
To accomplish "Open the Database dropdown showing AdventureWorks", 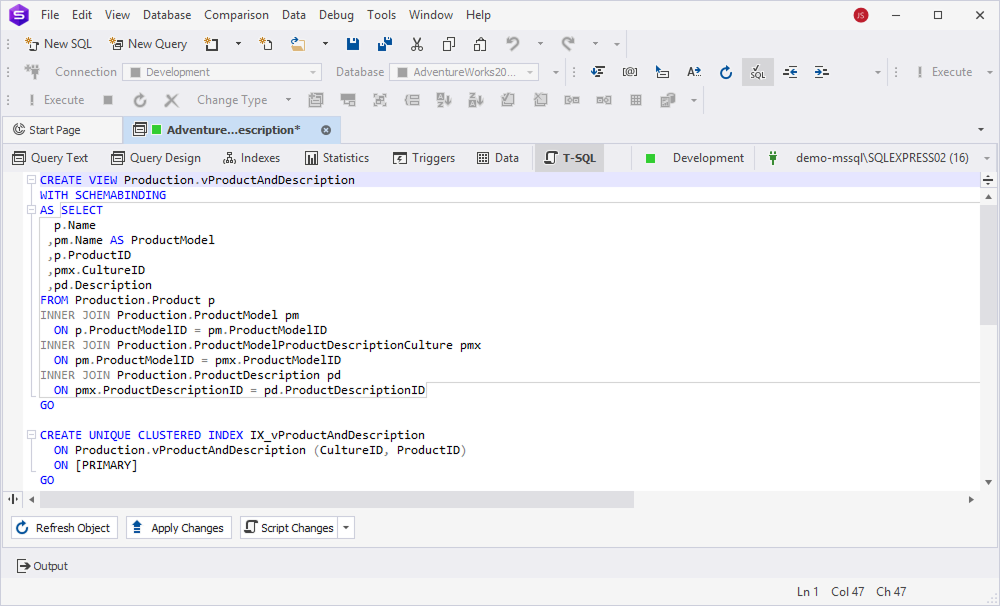I will (x=464, y=72).
